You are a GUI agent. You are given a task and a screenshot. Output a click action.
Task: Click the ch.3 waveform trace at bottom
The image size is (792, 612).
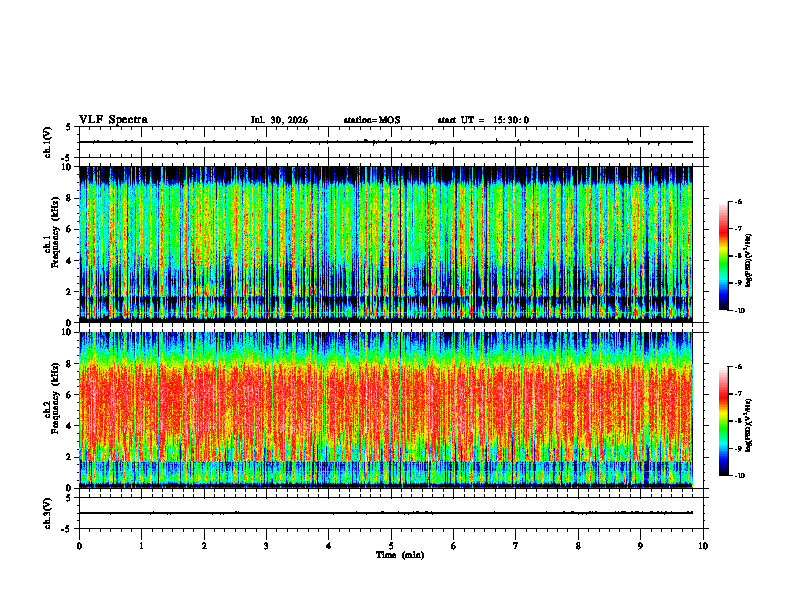[386, 513]
